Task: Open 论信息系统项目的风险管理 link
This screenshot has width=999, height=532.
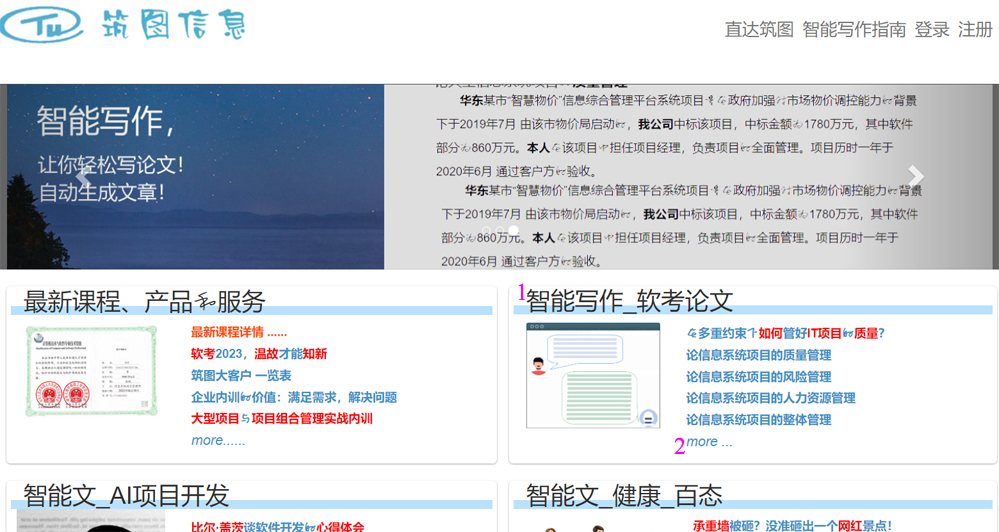Action: [x=759, y=377]
